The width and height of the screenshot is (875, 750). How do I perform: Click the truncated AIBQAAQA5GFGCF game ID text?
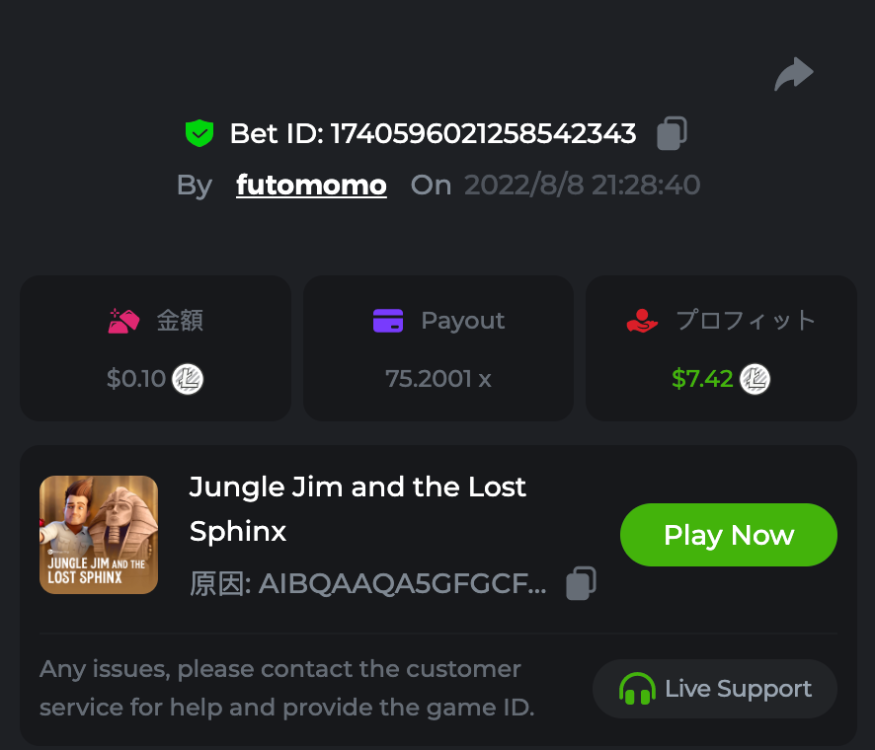tap(402, 584)
